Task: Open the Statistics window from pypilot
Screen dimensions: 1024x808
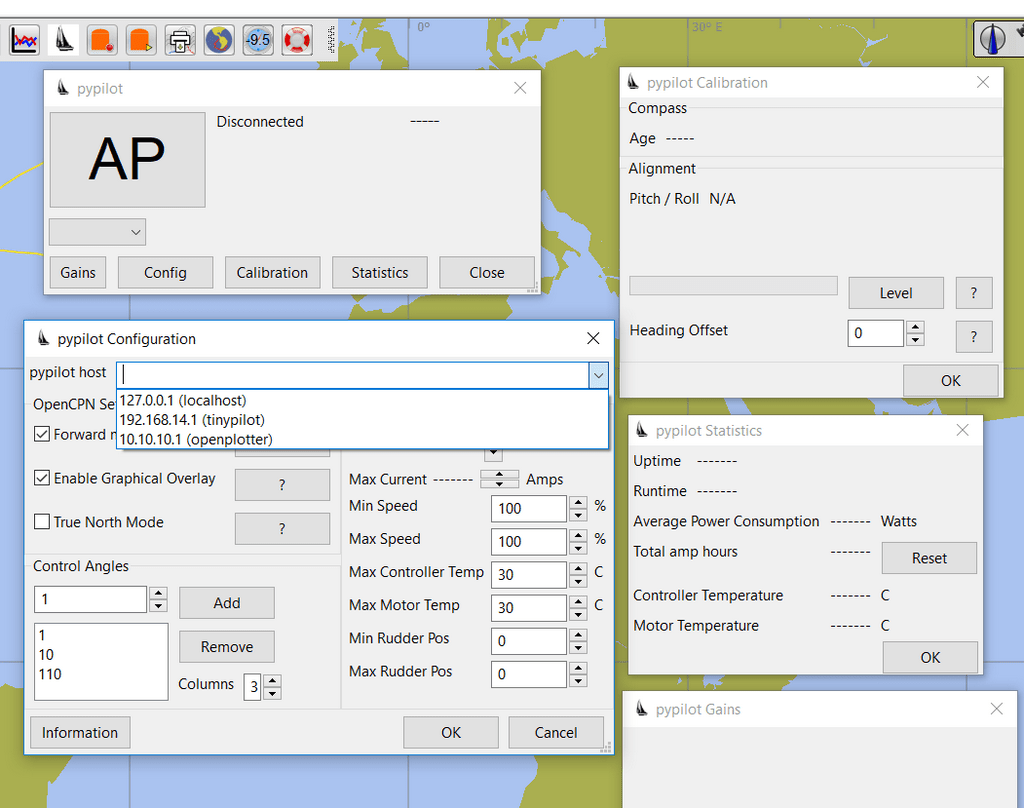Action: click(379, 272)
